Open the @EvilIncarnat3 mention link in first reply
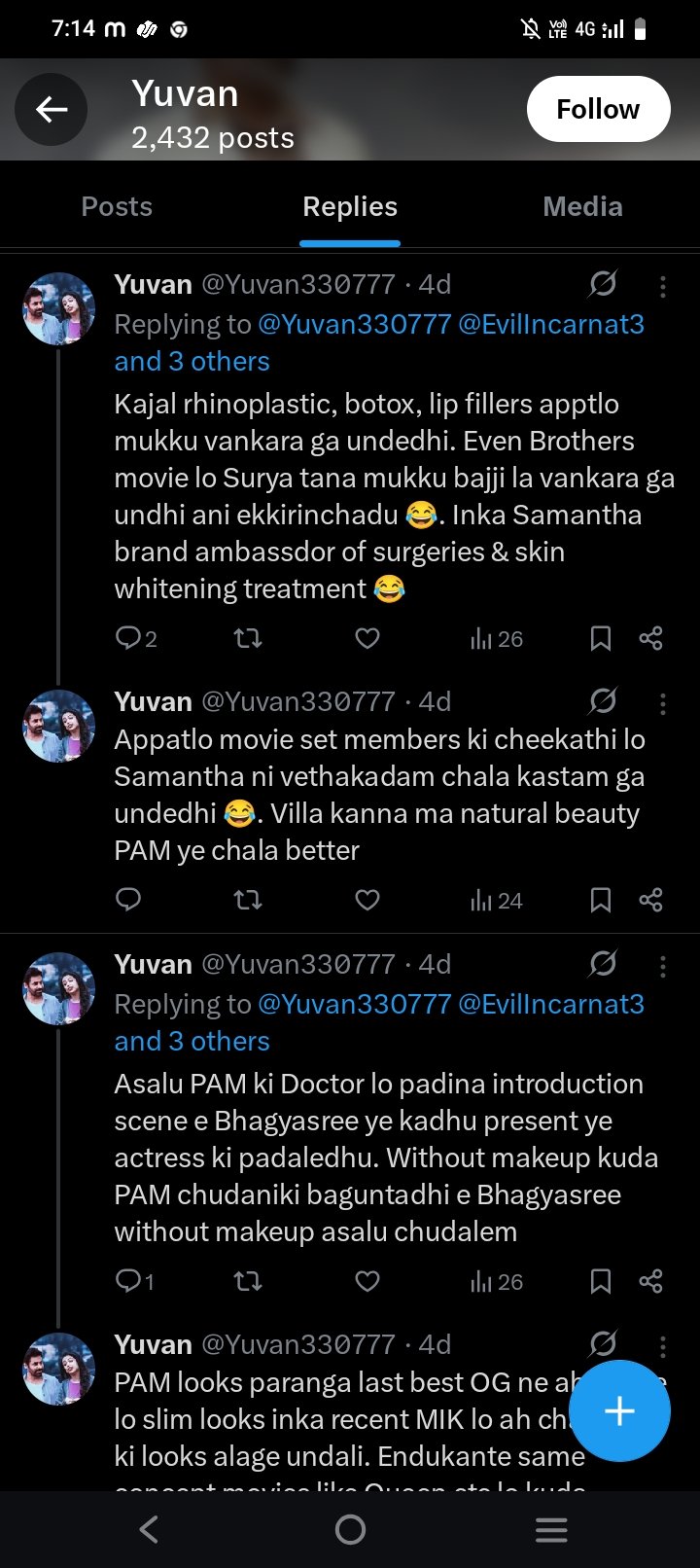This screenshot has width=700, height=1568. [x=550, y=324]
